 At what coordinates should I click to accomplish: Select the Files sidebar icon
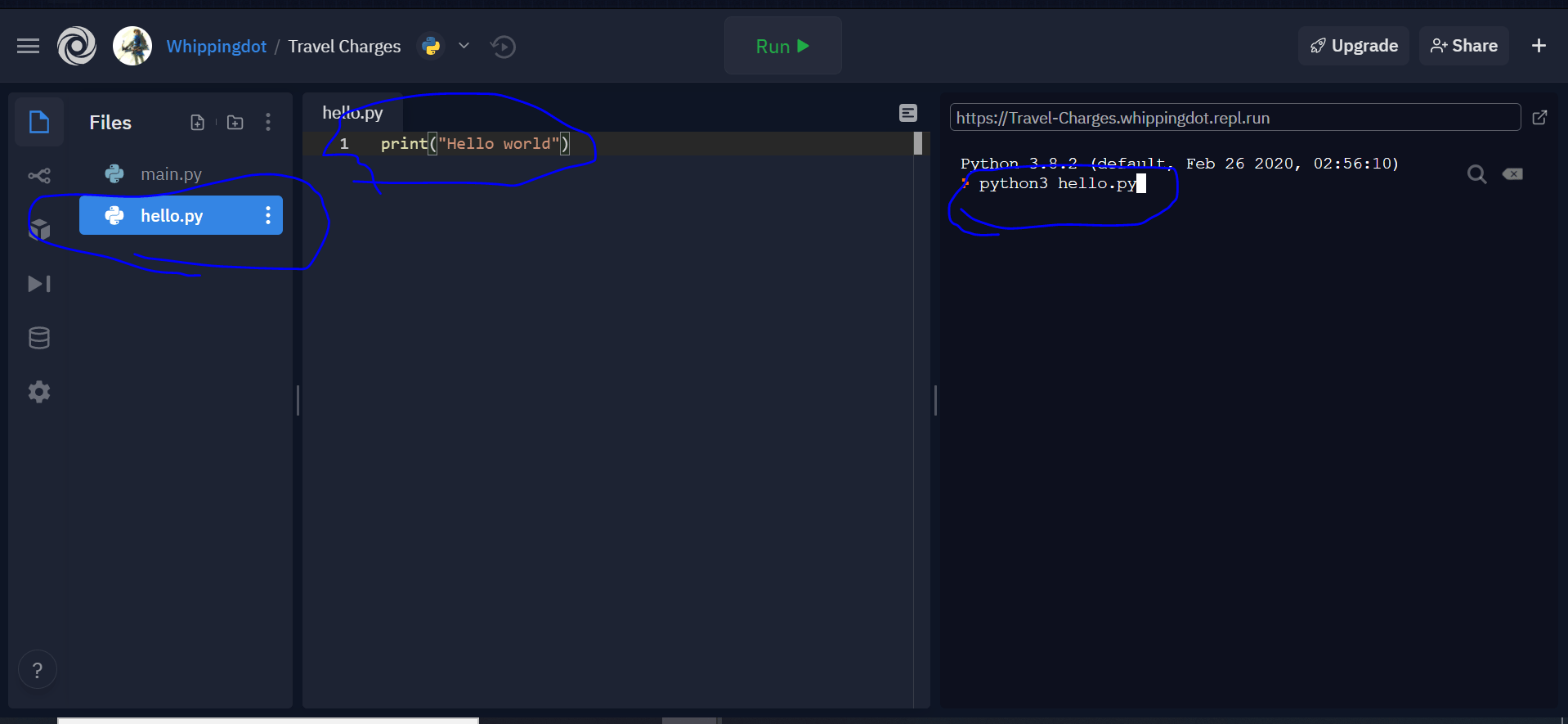[39, 122]
